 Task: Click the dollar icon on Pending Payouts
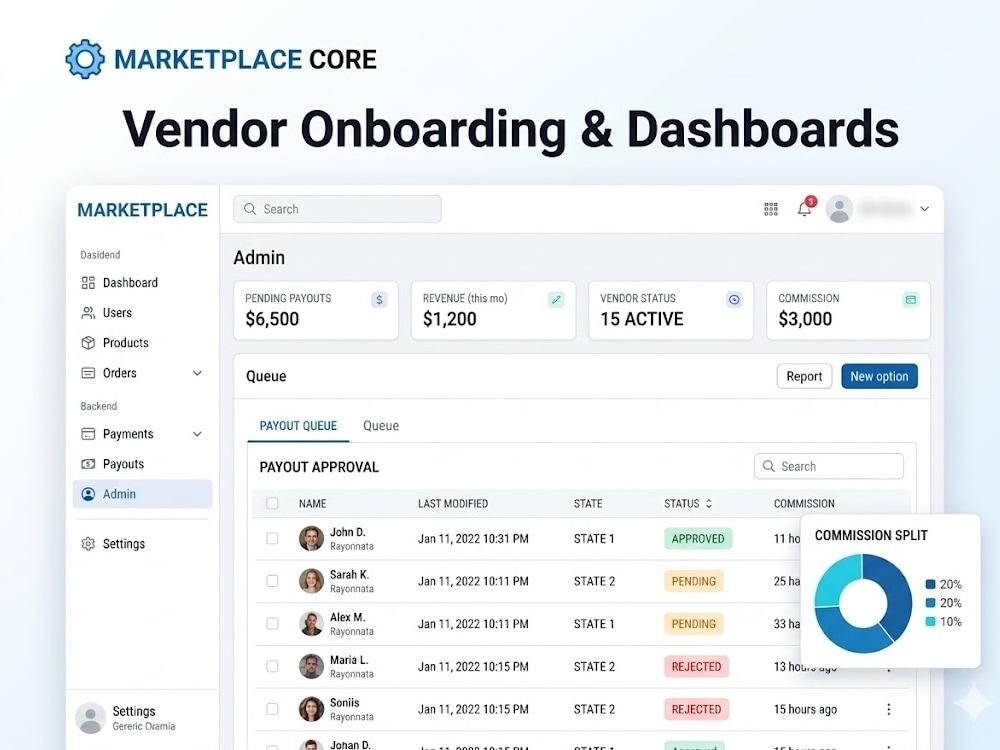379,299
